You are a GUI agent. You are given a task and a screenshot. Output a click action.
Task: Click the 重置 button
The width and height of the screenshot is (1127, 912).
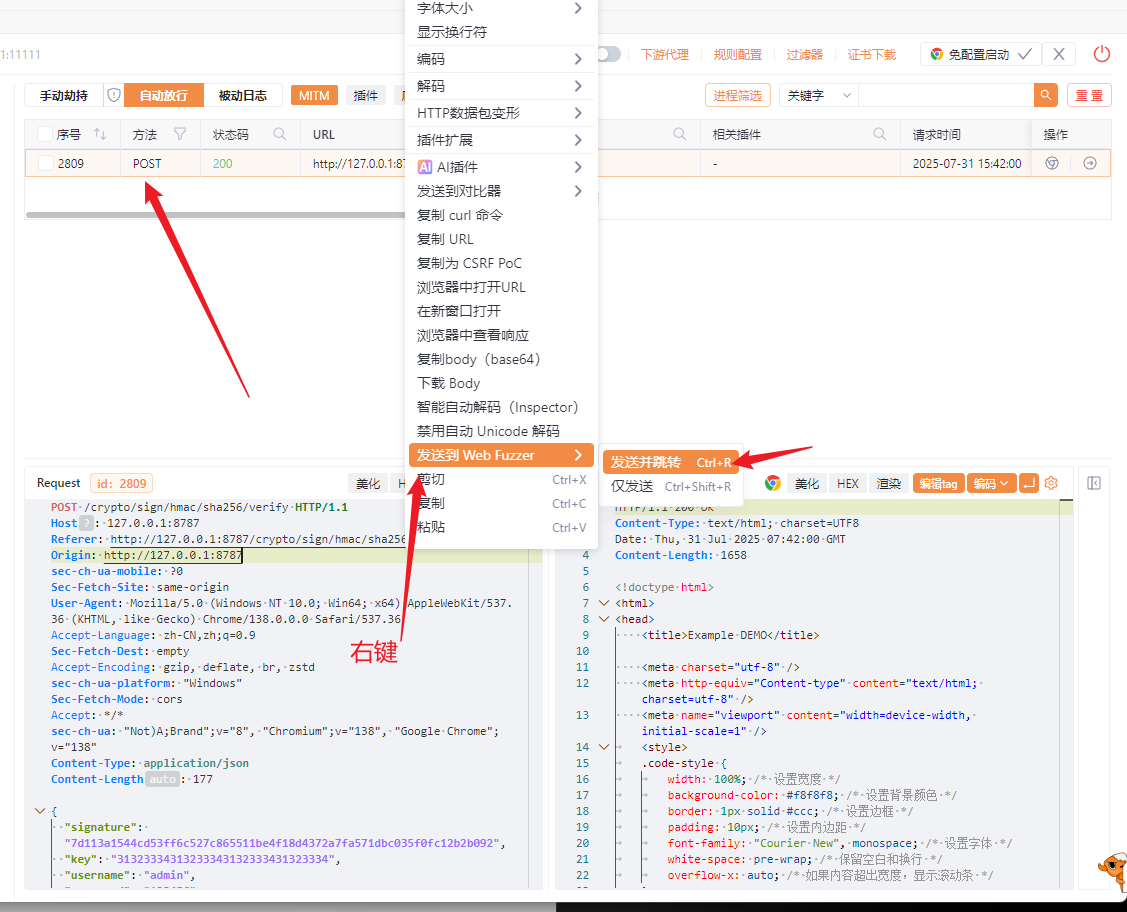coord(1089,95)
